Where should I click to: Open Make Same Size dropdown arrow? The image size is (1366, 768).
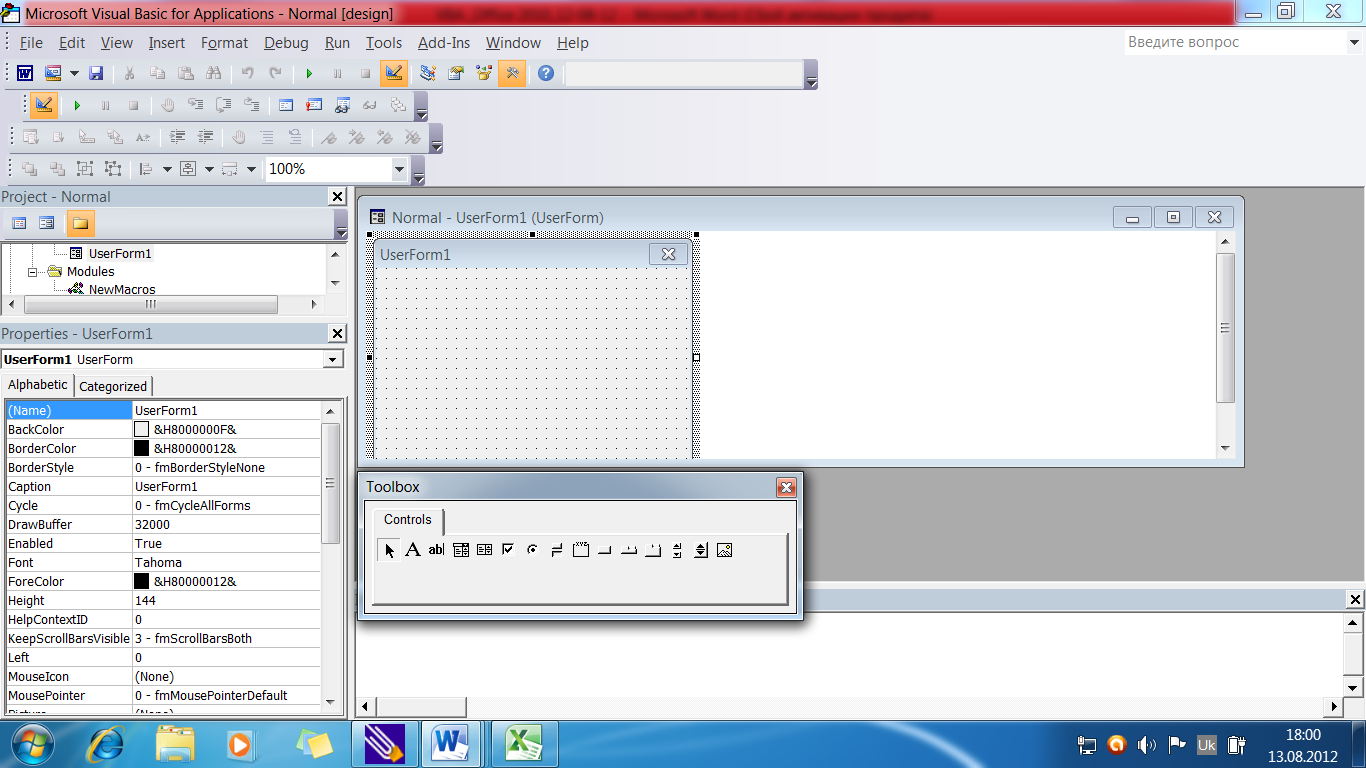[251, 169]
